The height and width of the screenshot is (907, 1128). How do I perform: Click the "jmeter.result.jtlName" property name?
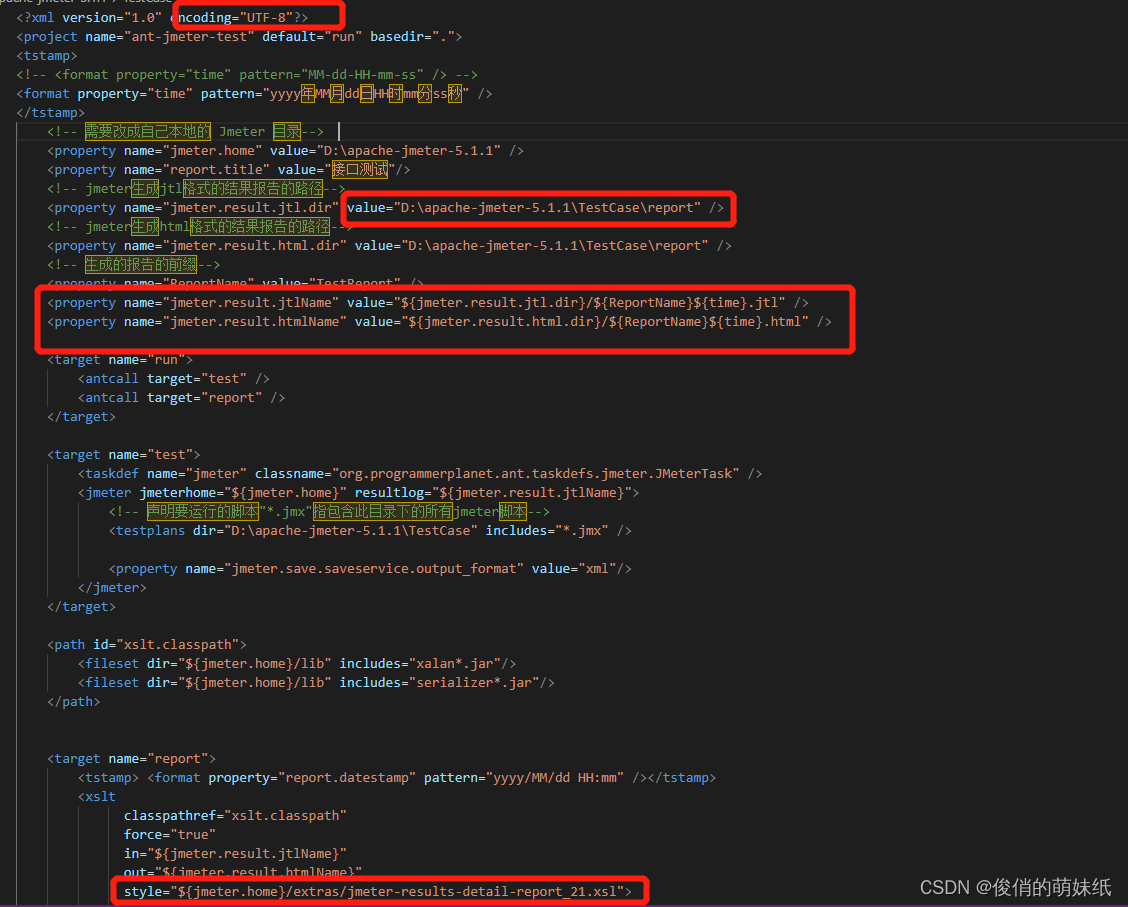(x=251, y=303)
